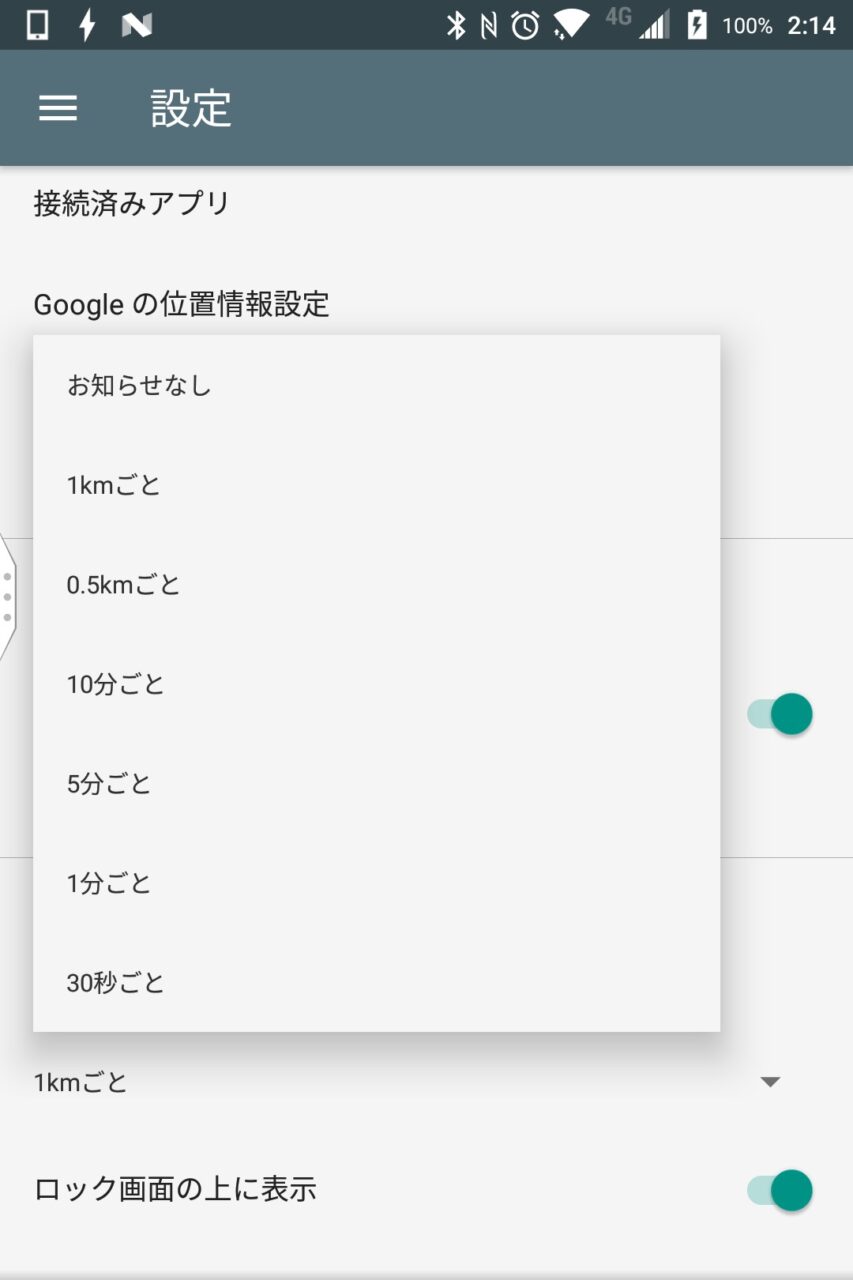Open Google の位置情報設定

pos(182,304)
